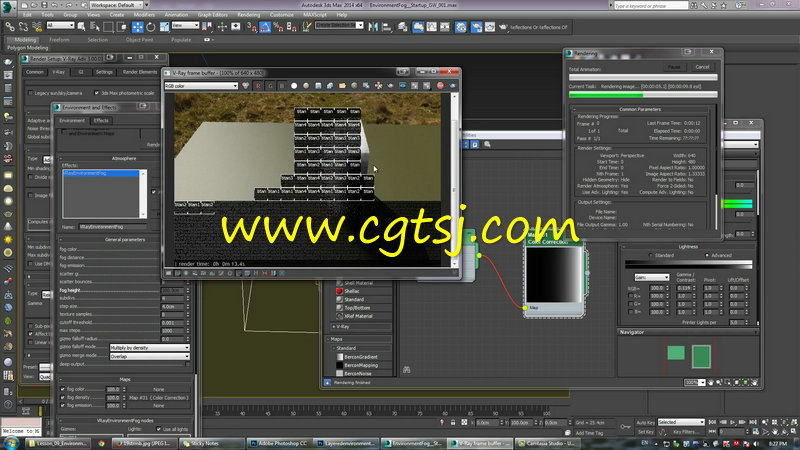Open the gizmo merge mode Overlap dropdown
Screen dimensions: 800x450
coord(149,356)
